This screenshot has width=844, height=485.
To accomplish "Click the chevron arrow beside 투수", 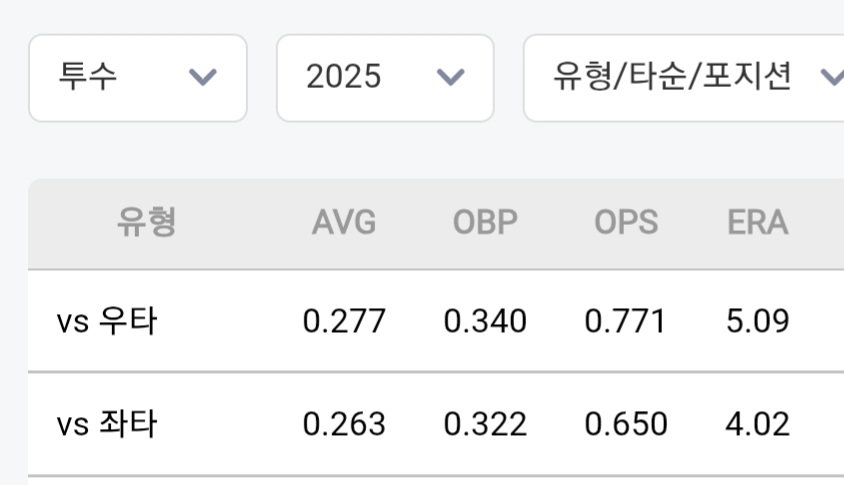I will [203, 77].
